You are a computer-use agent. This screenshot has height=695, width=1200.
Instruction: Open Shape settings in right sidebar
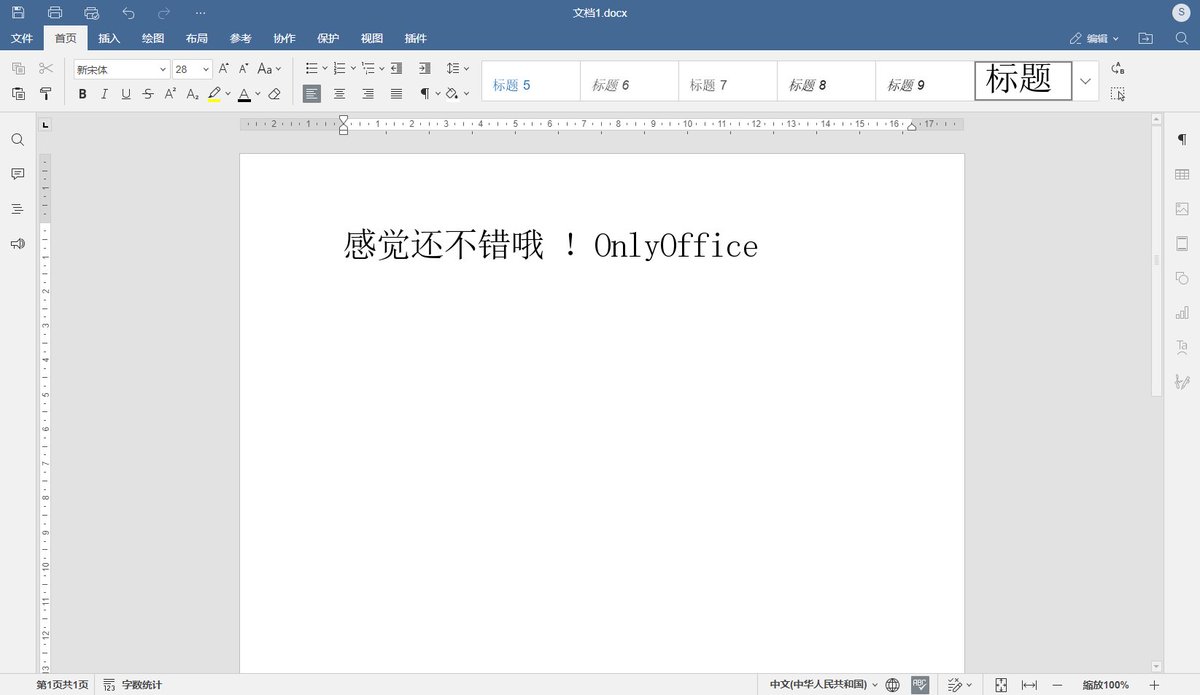(x=1182, y=278)
